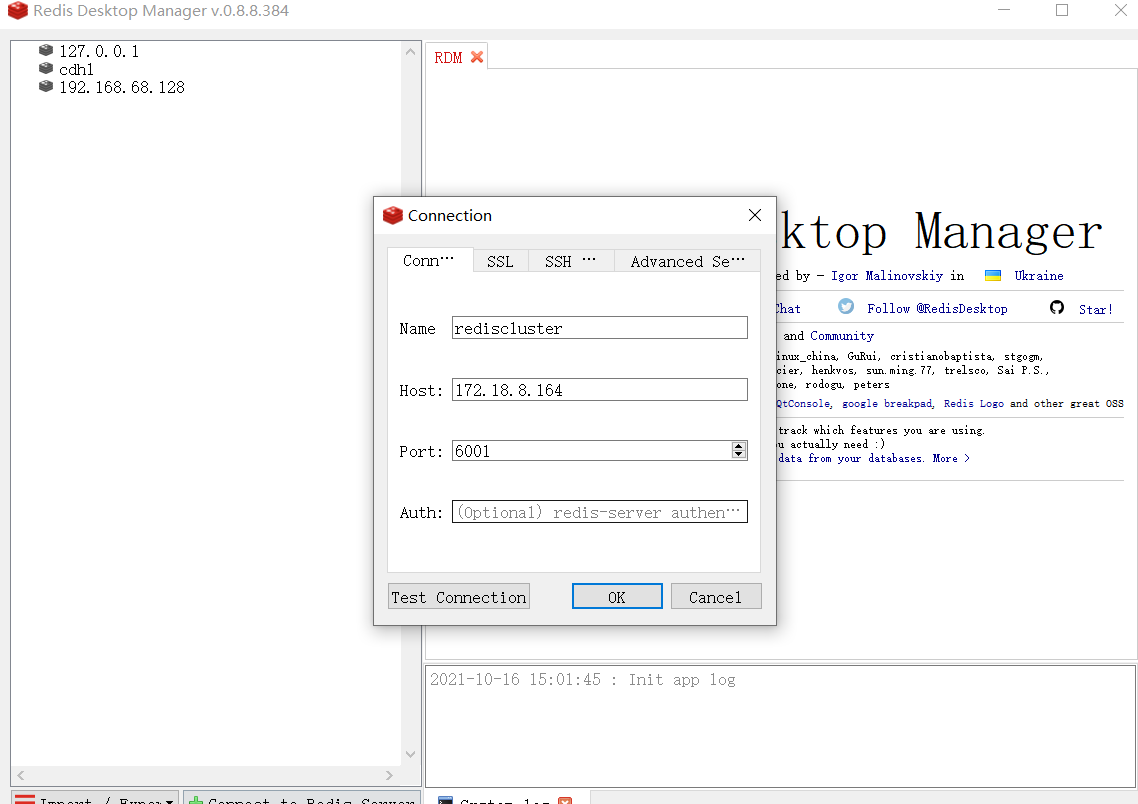
Task: Open the Advanced Settings tab
Action: pos(687,261)
